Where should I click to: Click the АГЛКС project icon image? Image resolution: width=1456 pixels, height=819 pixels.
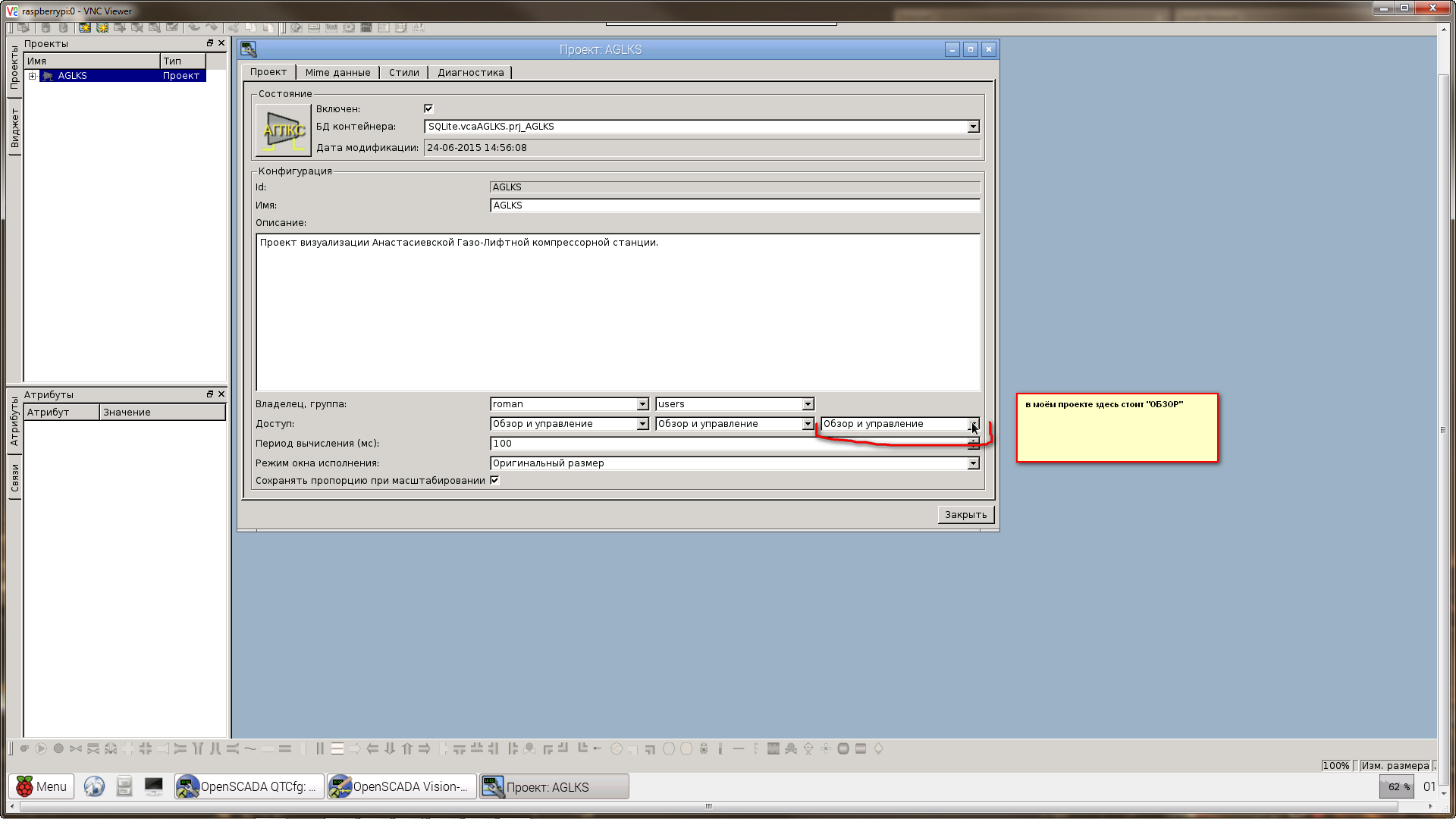[284, 130]
